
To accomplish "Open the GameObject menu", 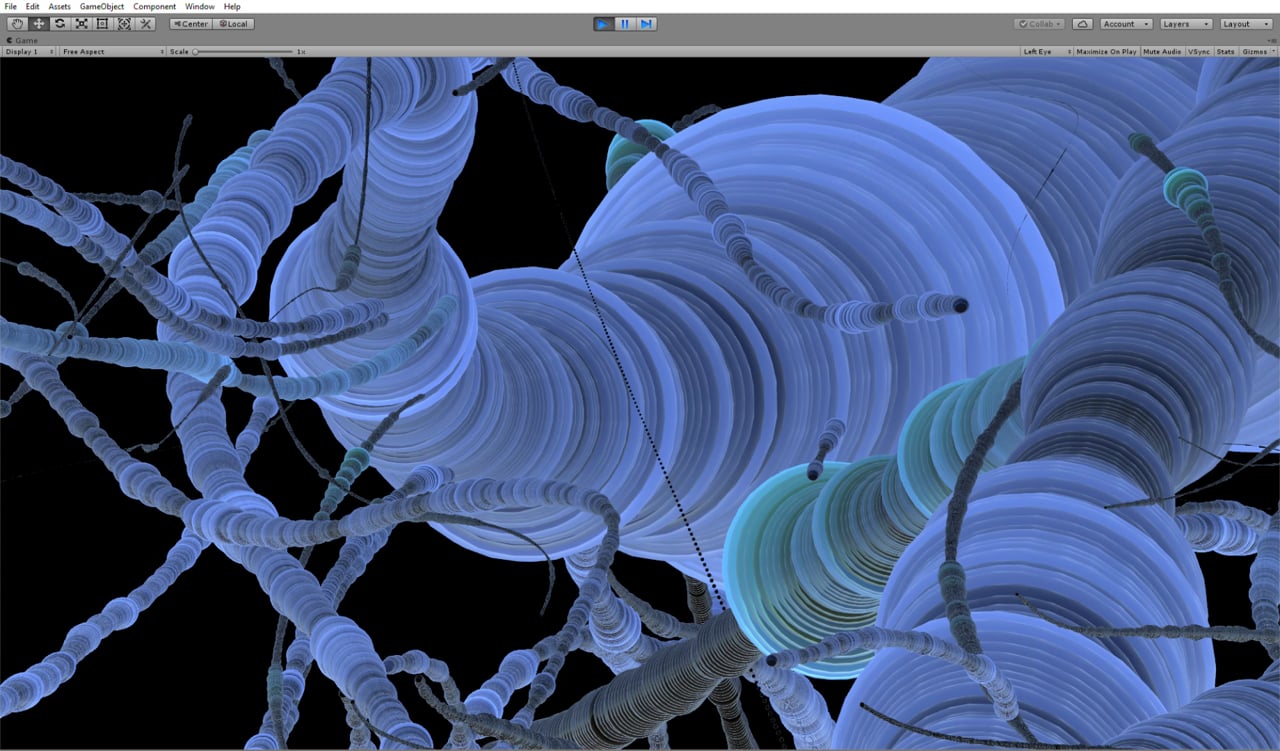I will pos(102,7).
